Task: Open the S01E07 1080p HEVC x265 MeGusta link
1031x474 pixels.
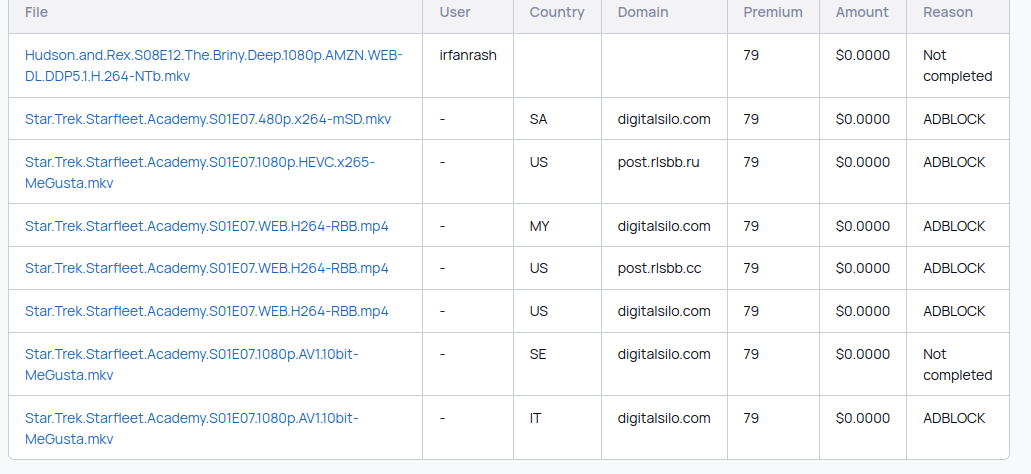Action: [200, 172]
